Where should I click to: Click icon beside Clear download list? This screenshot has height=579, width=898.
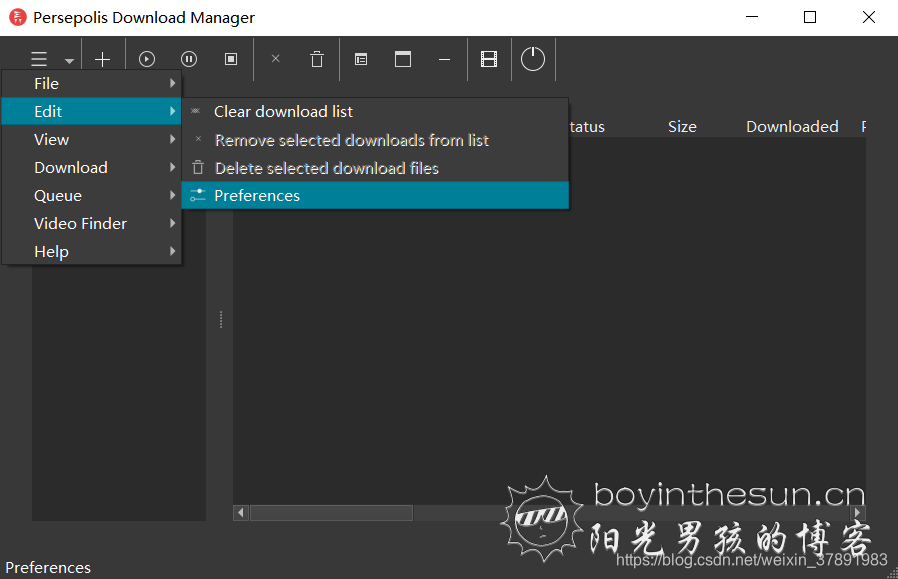195,111
